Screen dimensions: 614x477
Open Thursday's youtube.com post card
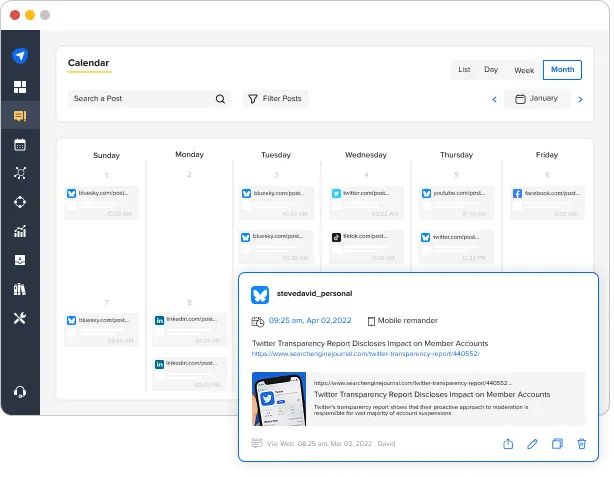456,203
